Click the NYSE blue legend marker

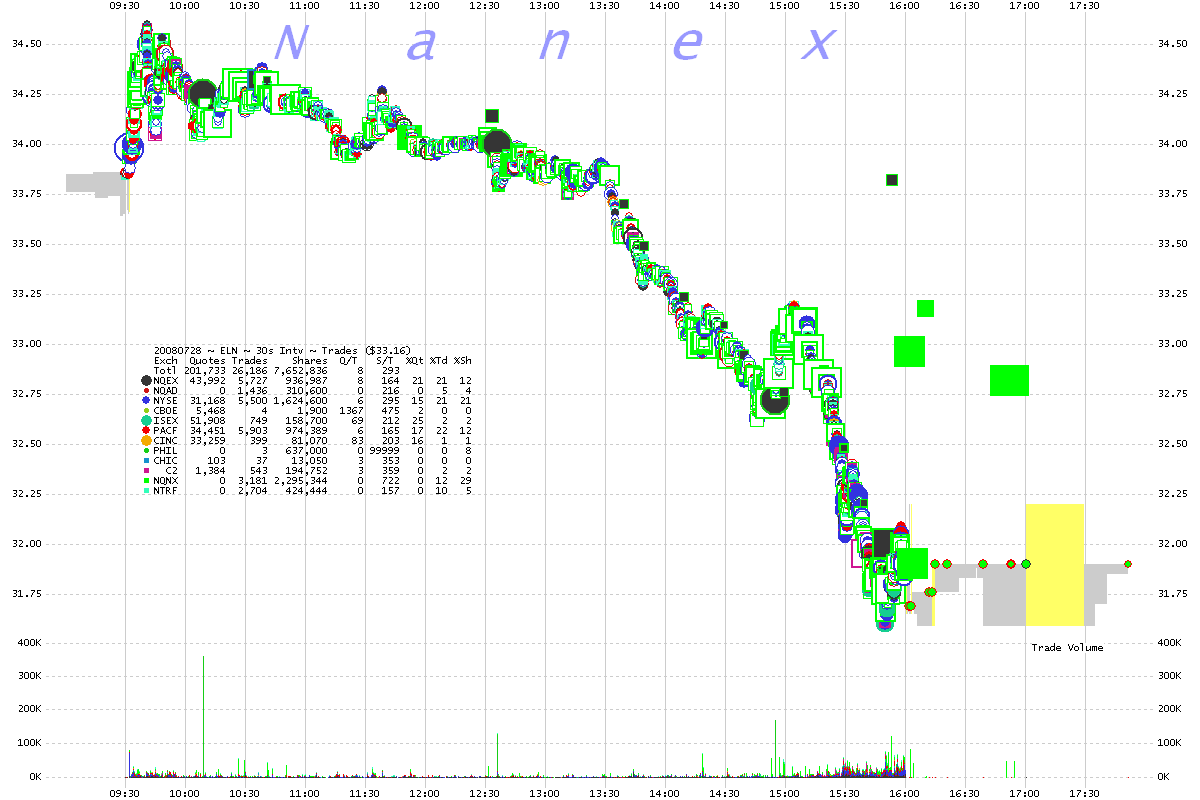coord(146,400)
